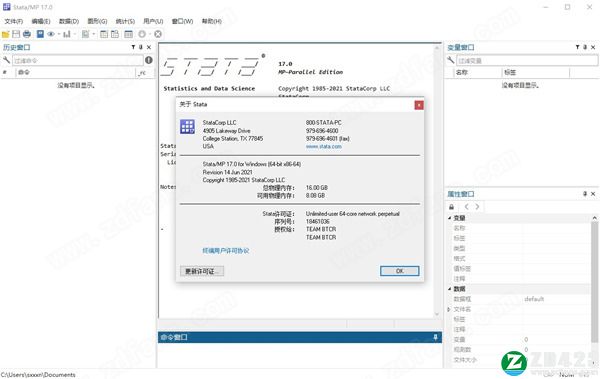Click the serial number 18461036 text
The height and width of the screenshot is (379, 600).
point(318,221)
